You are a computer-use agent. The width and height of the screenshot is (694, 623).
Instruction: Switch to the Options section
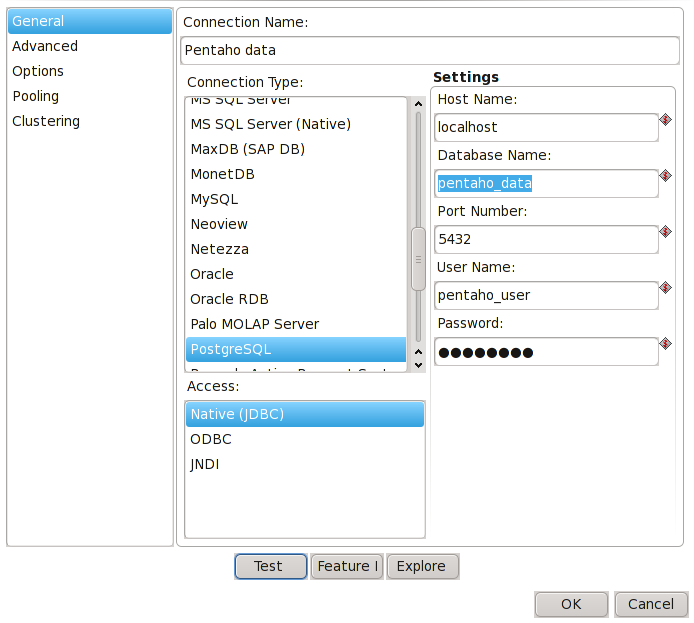click(x=90, y=71)
